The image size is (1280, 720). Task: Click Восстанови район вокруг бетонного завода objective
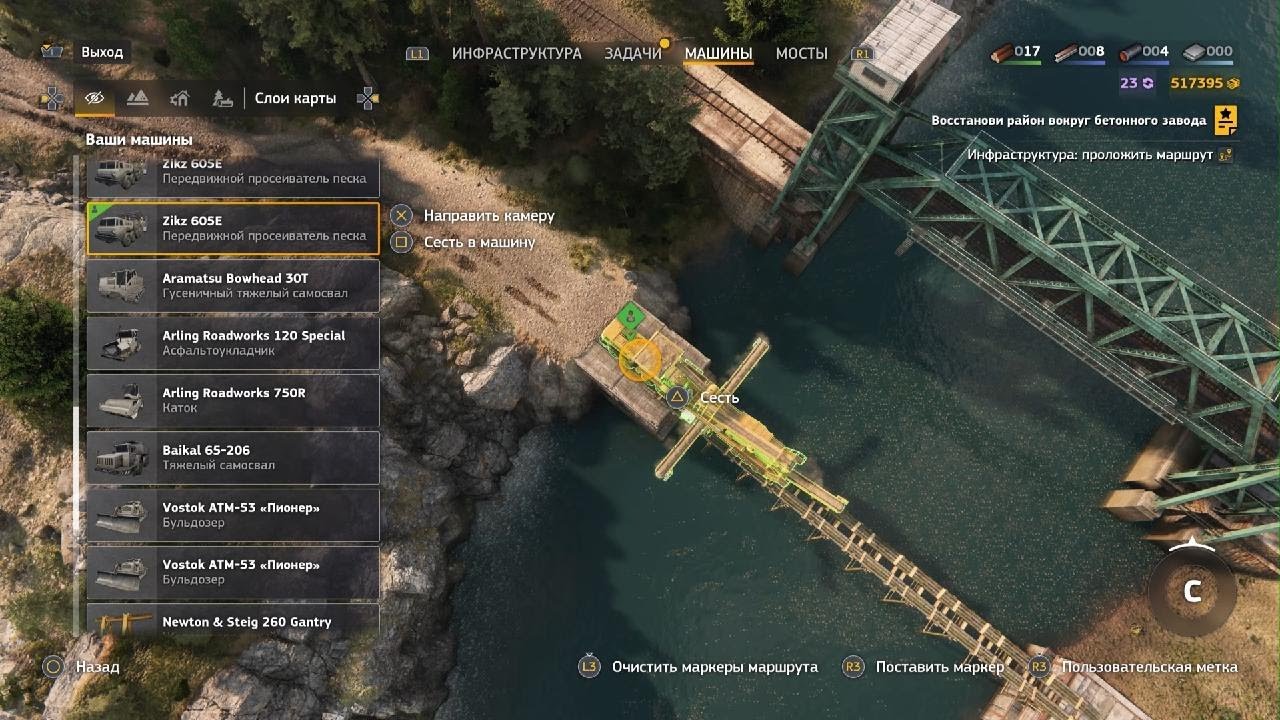pos(1069,120)
